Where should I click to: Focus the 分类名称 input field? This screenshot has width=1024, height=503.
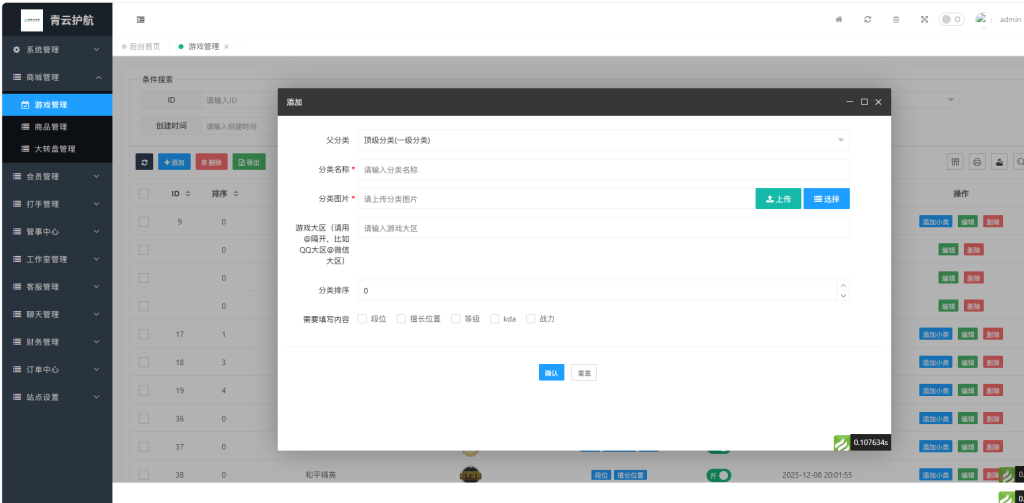[x=603, y=169]
